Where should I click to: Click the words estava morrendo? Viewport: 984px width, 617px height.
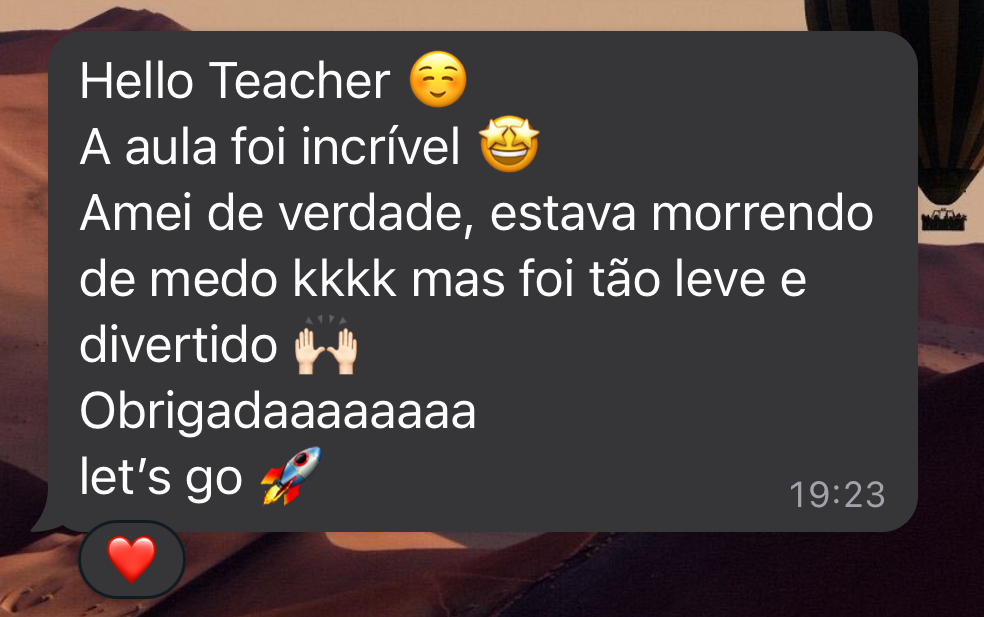(682, 213)
